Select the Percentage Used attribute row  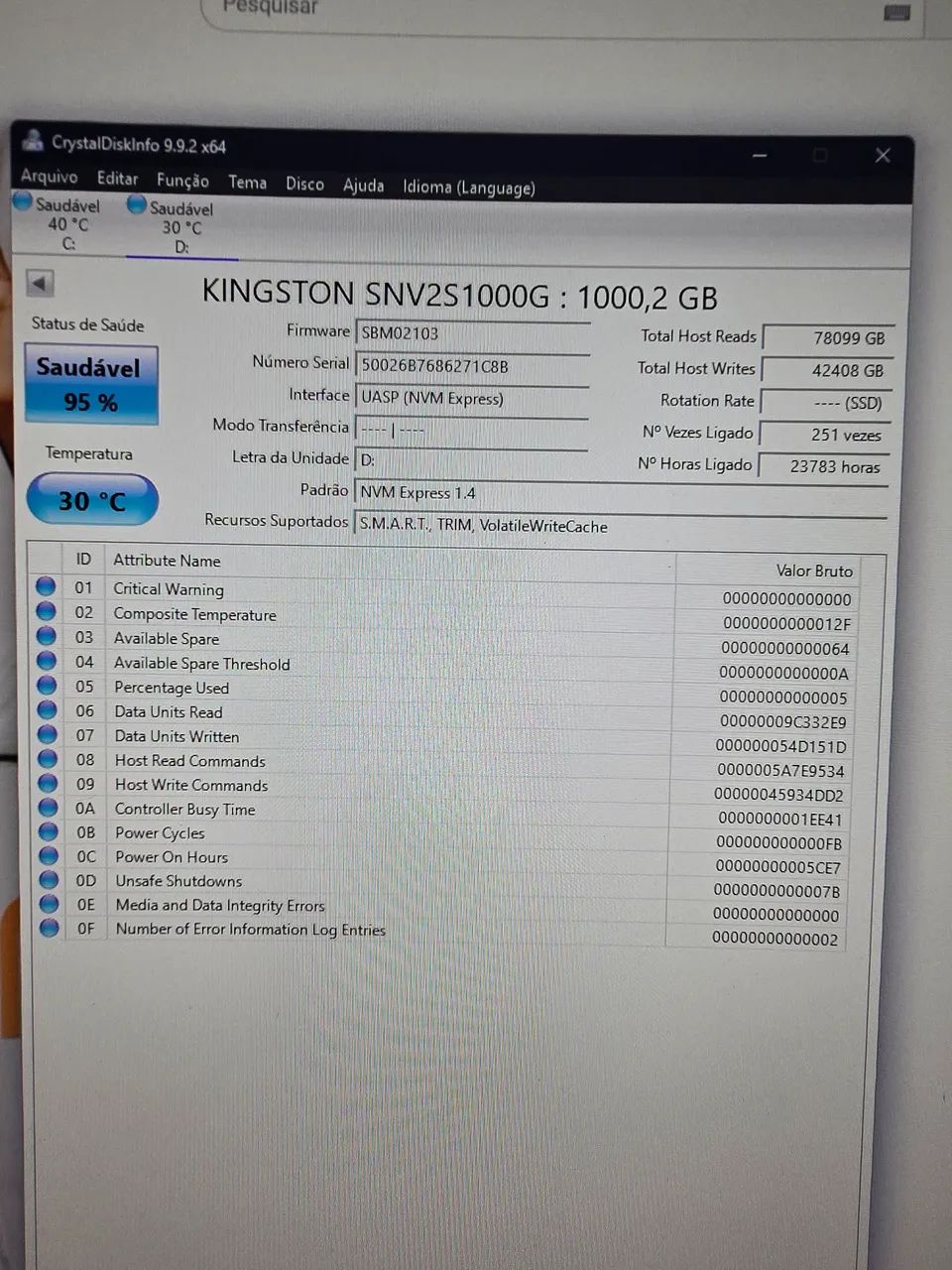[443, 692]
